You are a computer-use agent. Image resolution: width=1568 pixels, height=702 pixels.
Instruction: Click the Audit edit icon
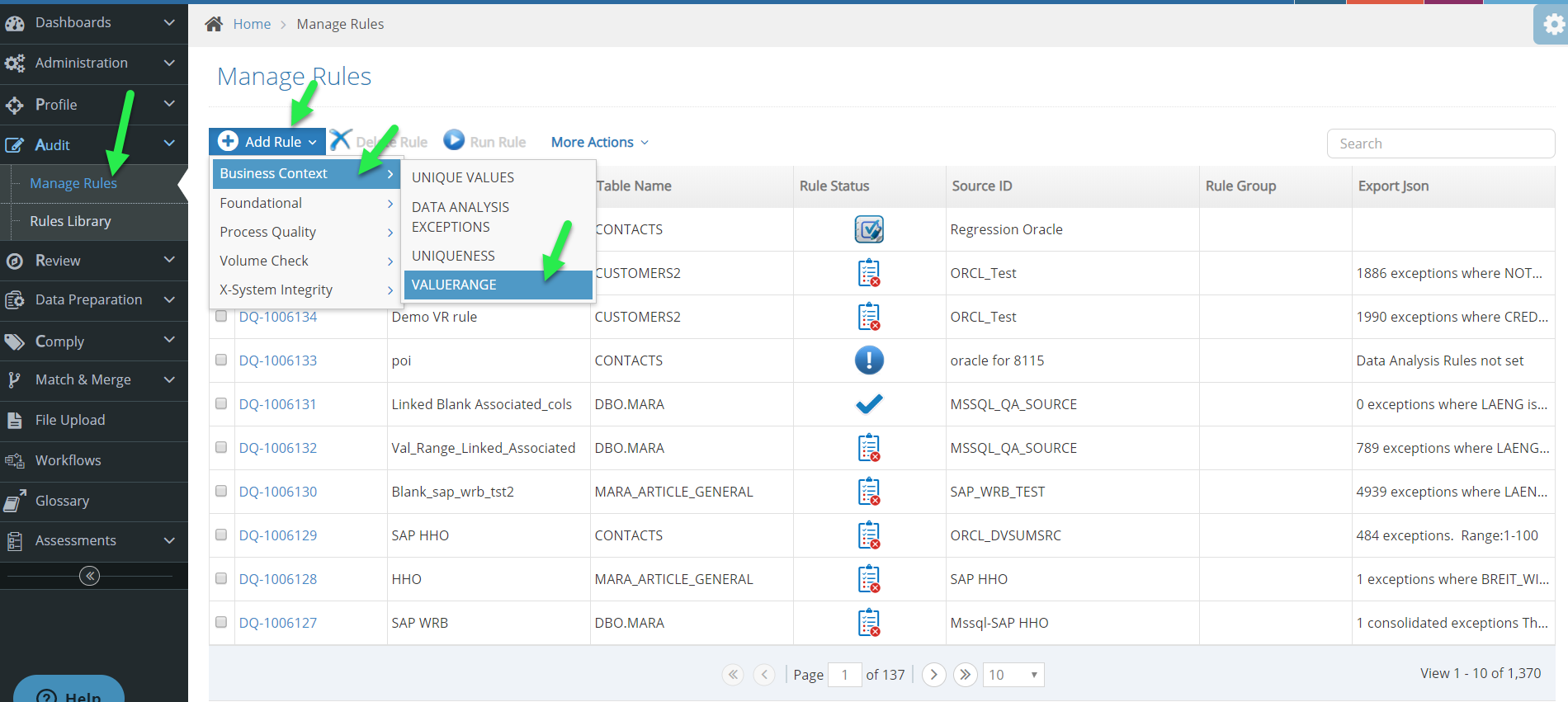(15, 145)
